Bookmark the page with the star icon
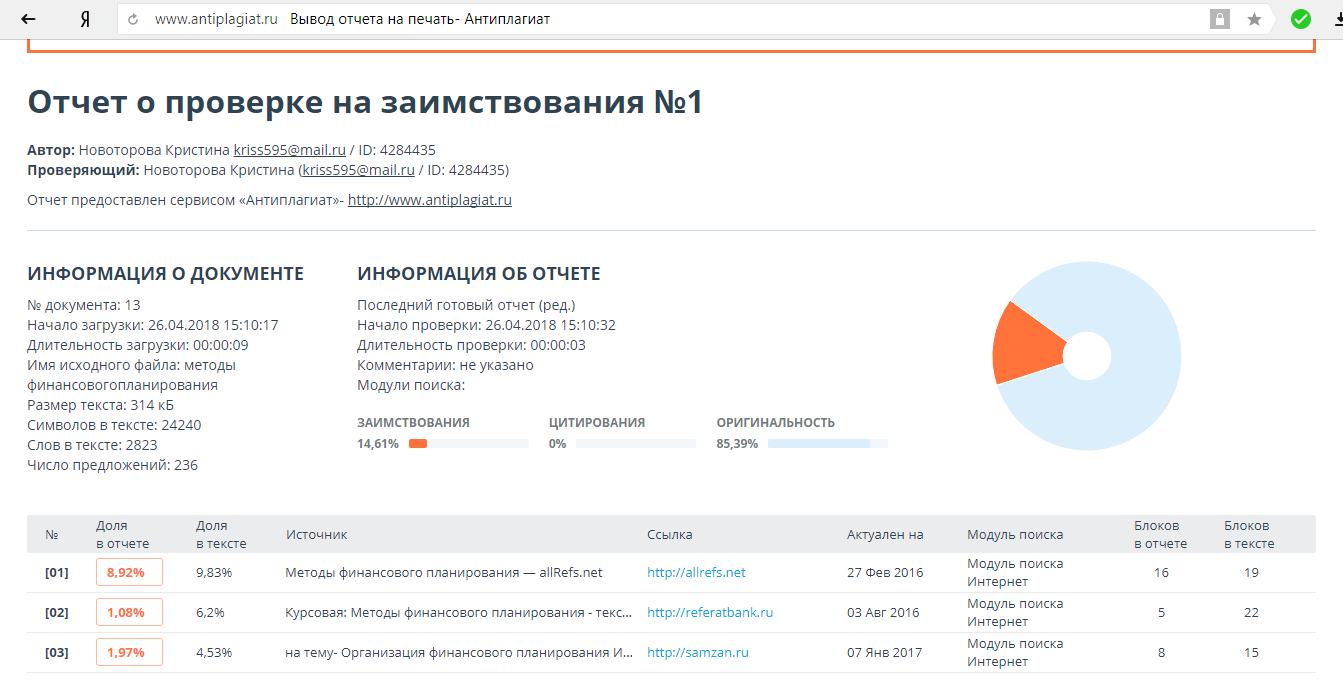 (1254, 19)
